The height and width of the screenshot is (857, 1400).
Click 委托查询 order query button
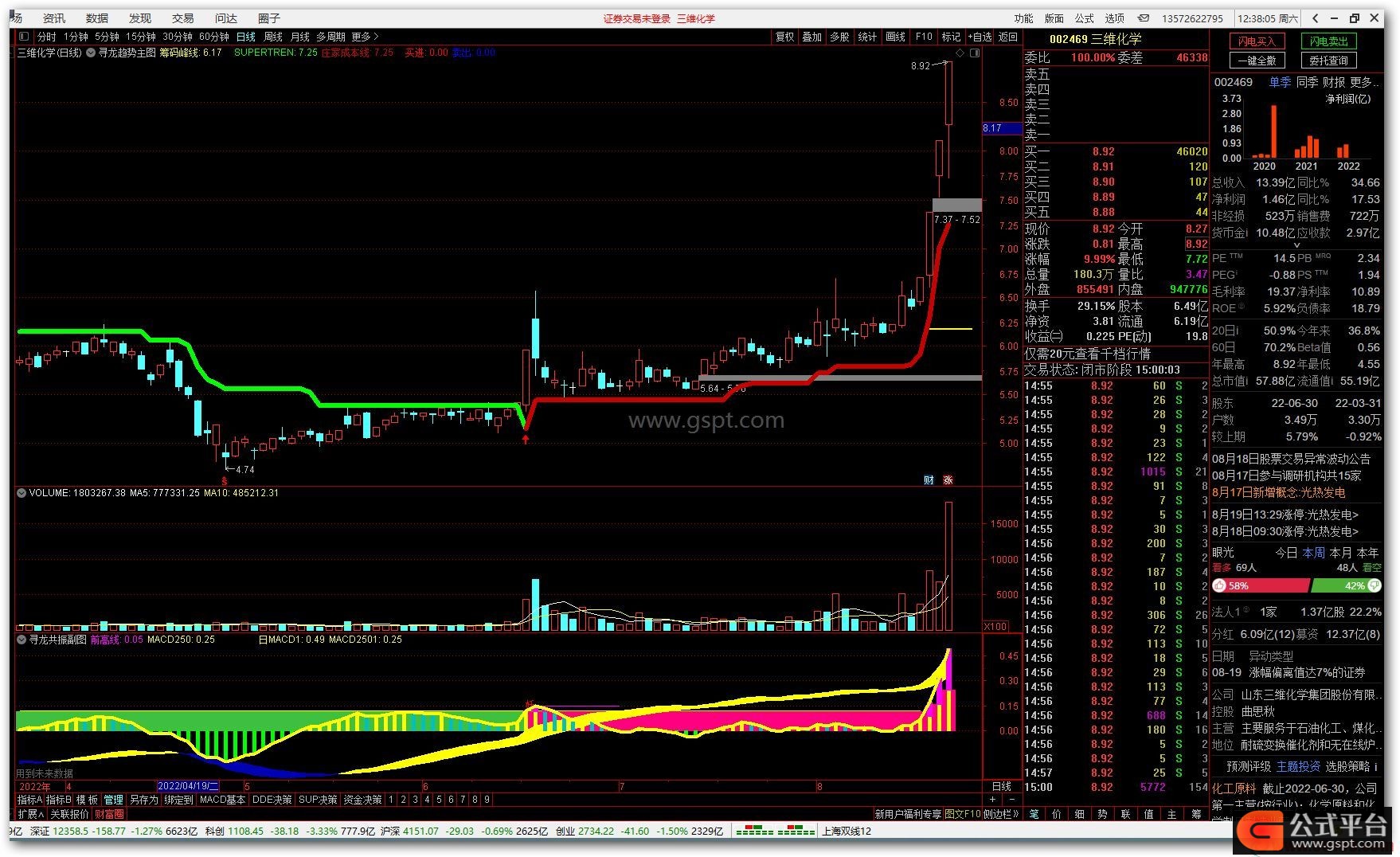(x=1329, y=61)
